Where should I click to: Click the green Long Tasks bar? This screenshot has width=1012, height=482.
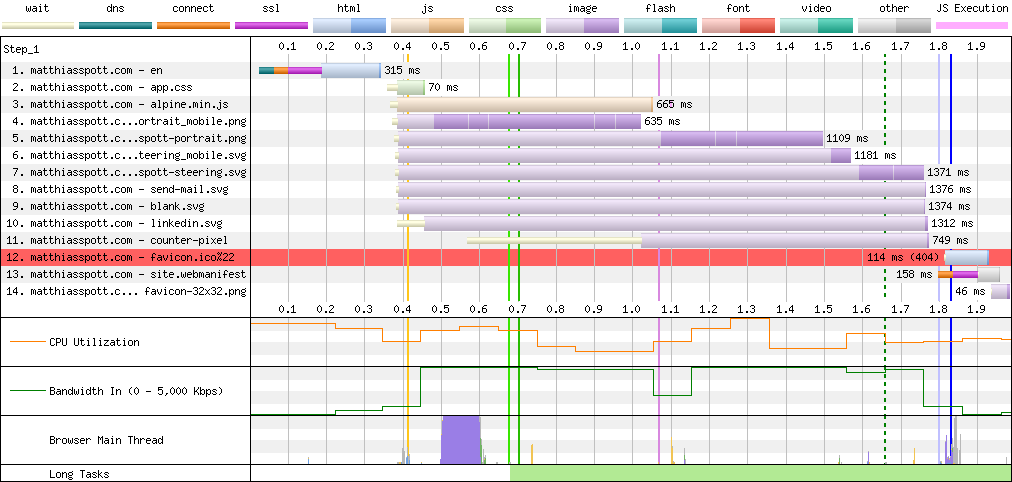coord(761,473)
